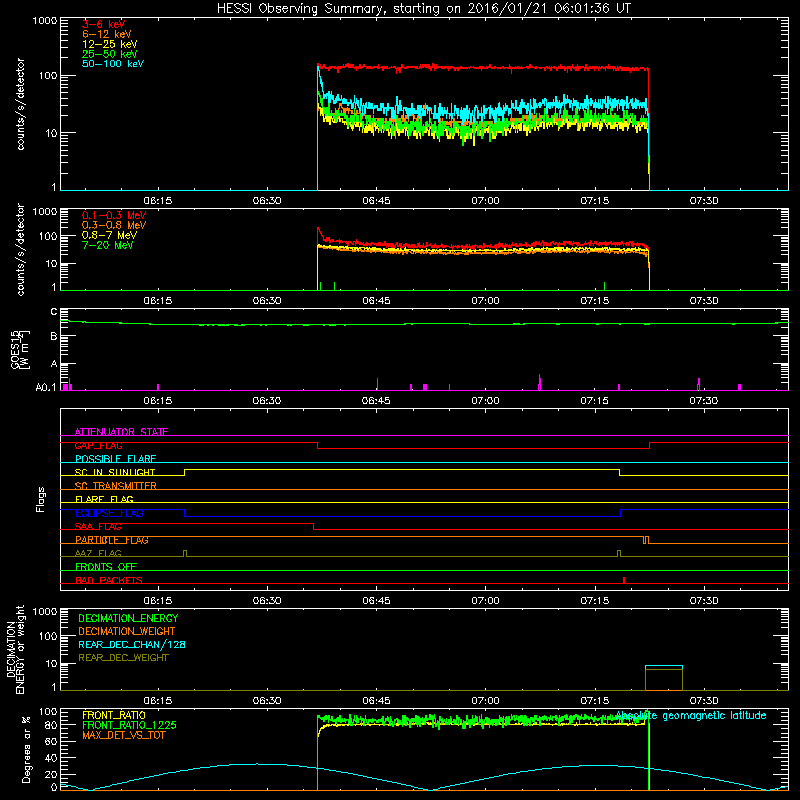
Task: Click the 7-20 MeV legend entry
Action: pyautogui.click(x=108, y=245)
